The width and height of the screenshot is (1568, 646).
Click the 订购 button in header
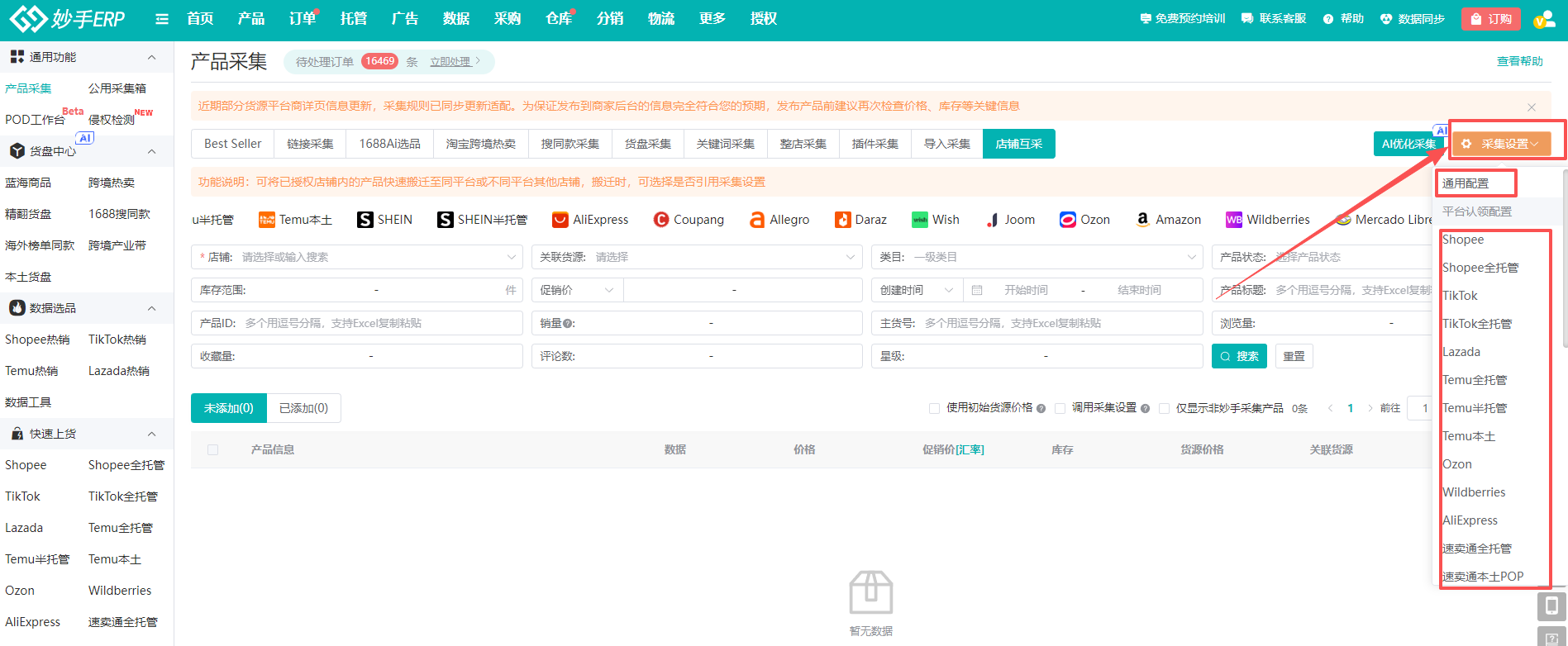point(1490,19)
